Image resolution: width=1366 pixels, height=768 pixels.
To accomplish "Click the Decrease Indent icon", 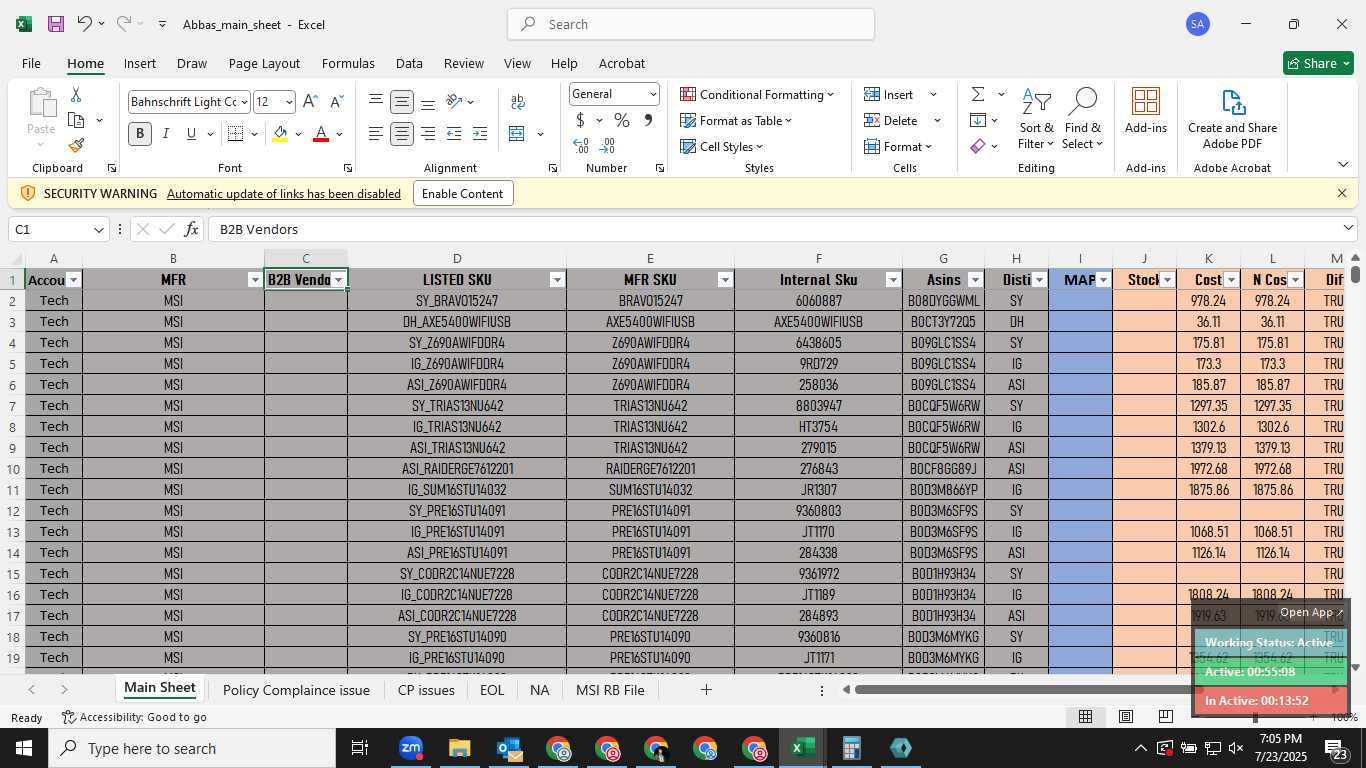I will click(454, 134).
